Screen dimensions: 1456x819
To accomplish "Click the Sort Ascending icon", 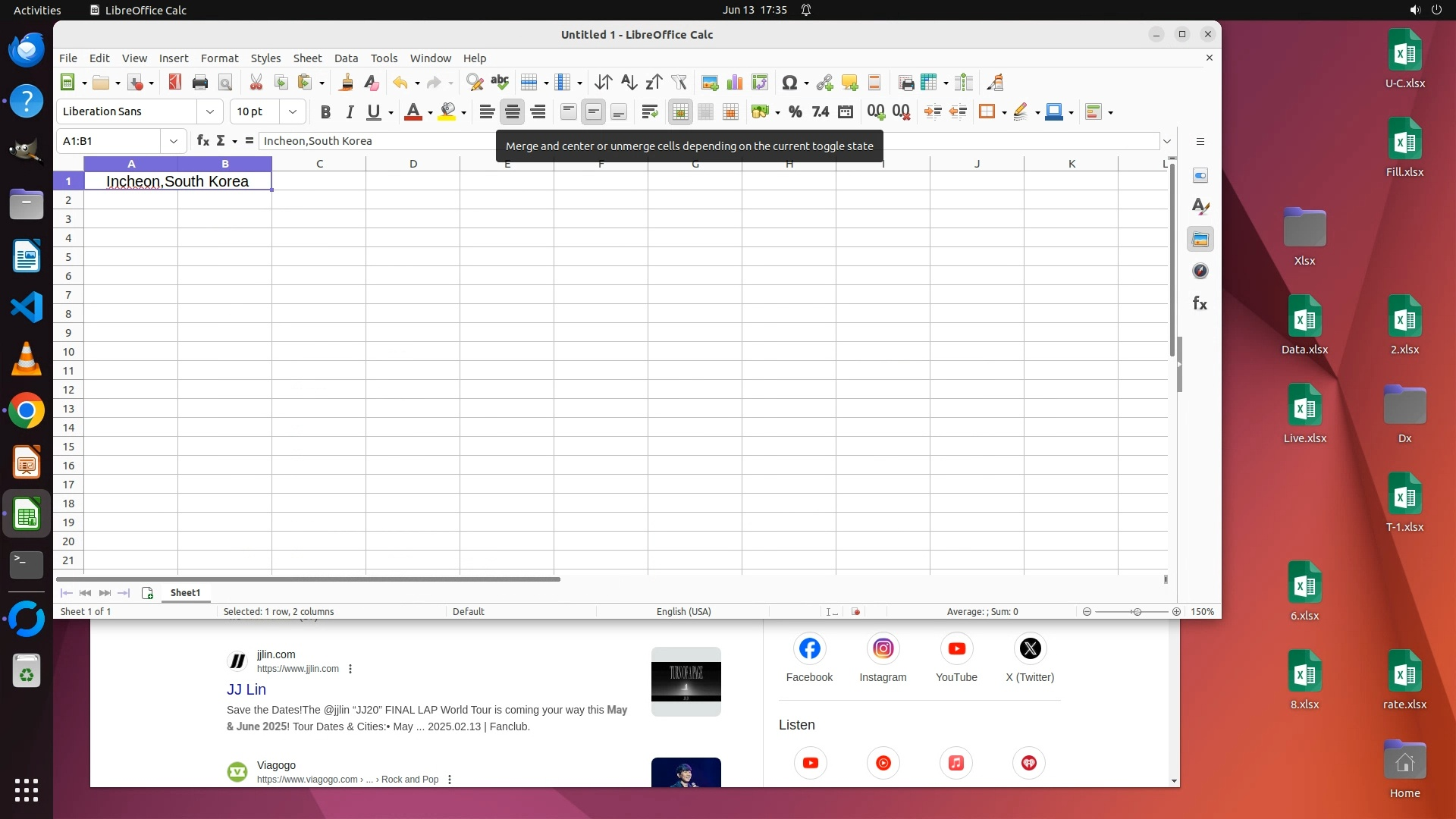I will (x=629, y=83).
